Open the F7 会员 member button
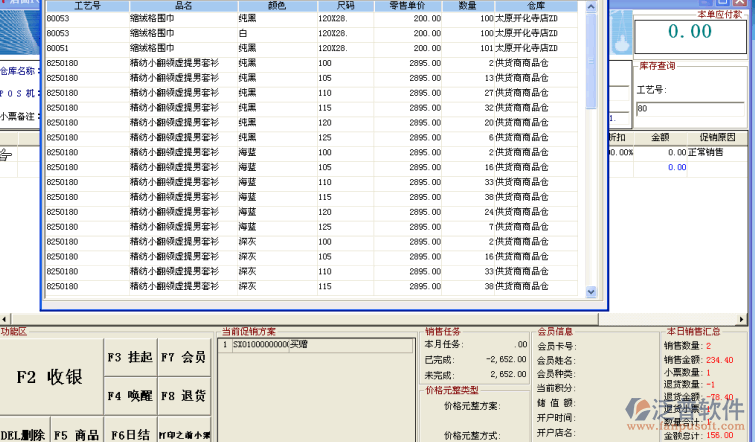Screen dimensions: 755x442 click(x=182, y=357)
